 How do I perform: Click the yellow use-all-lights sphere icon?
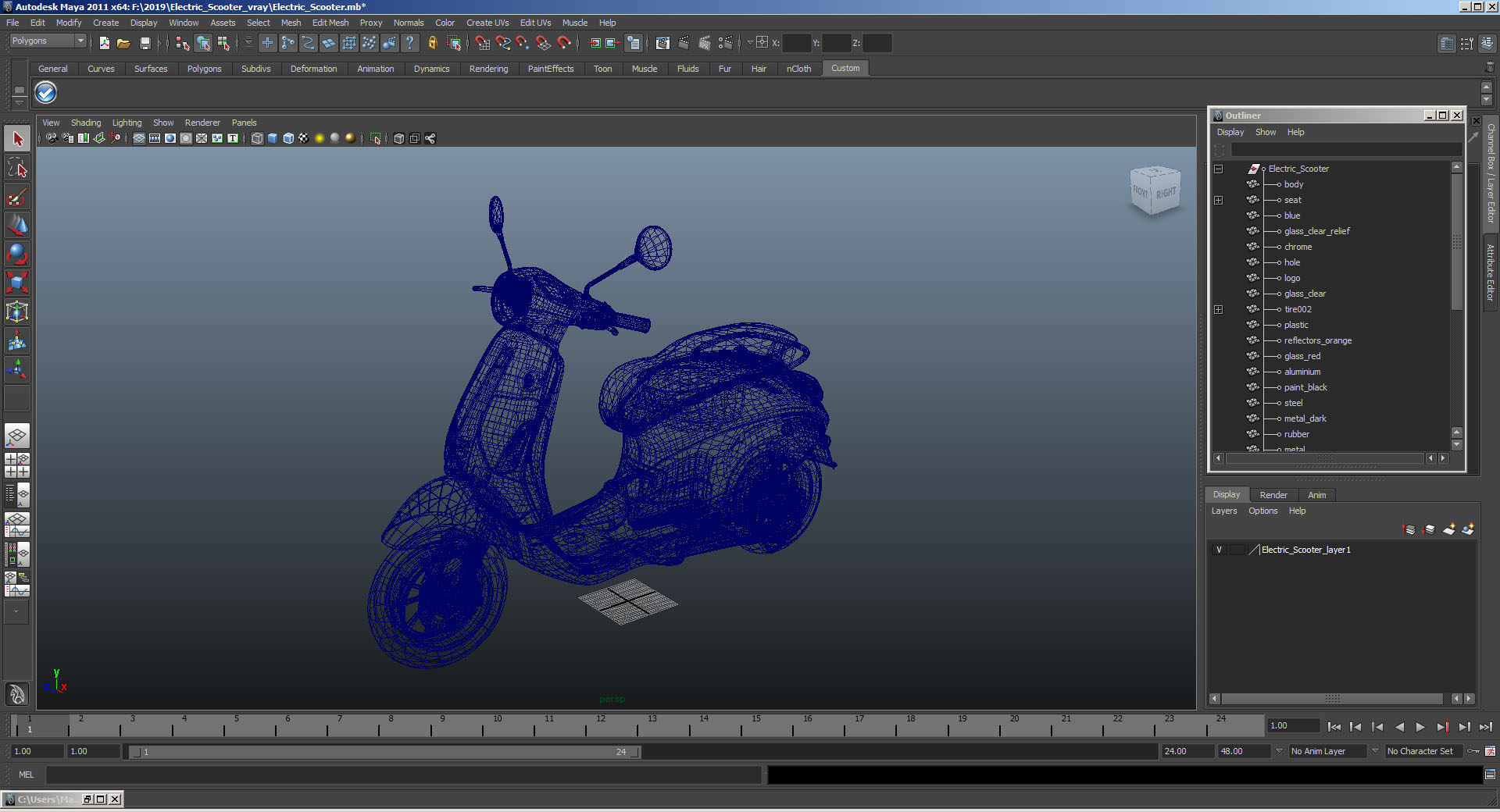pyautogui.click(x=320, y=138)
